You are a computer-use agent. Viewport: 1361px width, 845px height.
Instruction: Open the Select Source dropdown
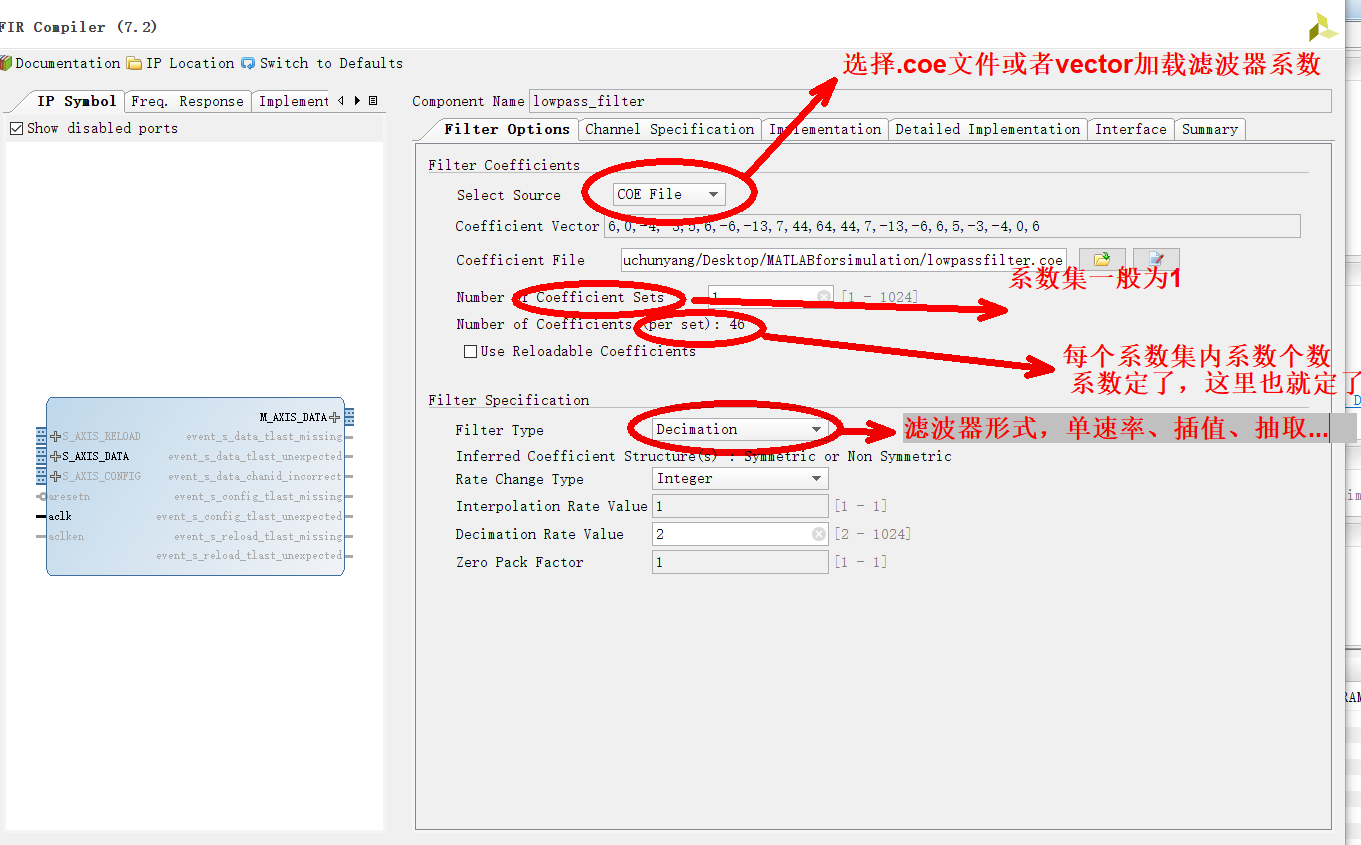pos(669,194)
